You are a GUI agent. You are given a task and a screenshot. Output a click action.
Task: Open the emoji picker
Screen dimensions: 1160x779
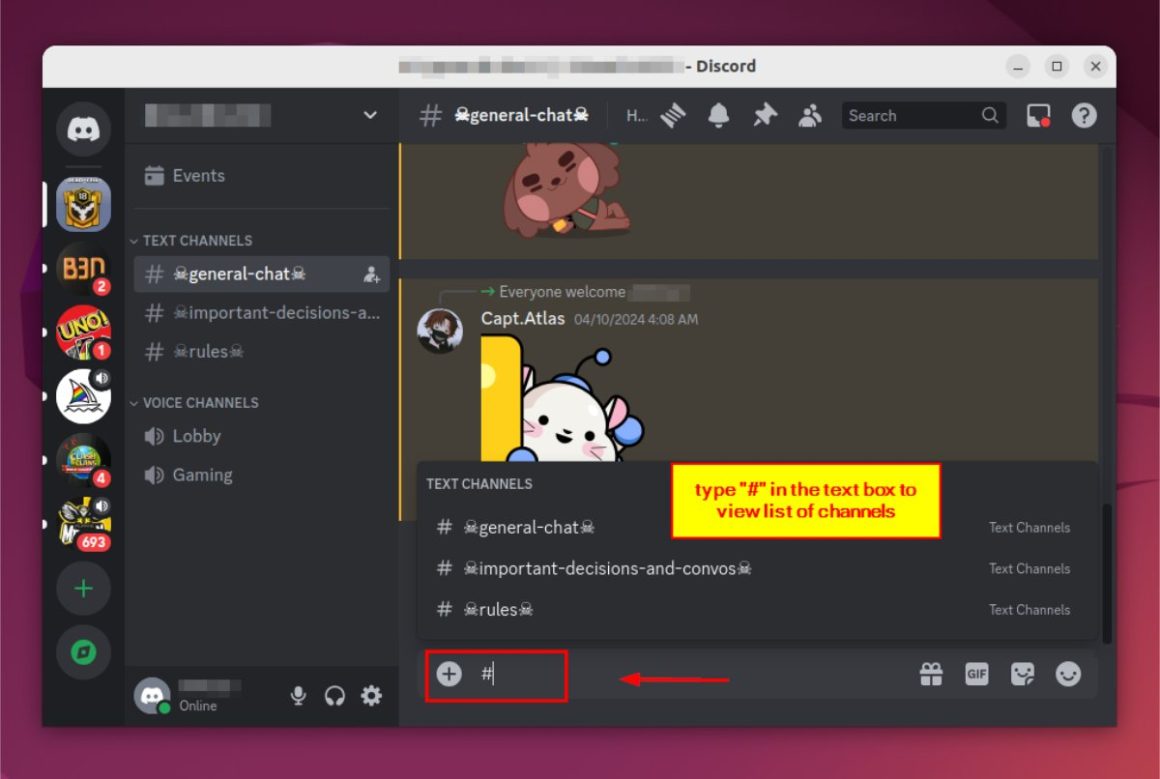(1068, 674)
